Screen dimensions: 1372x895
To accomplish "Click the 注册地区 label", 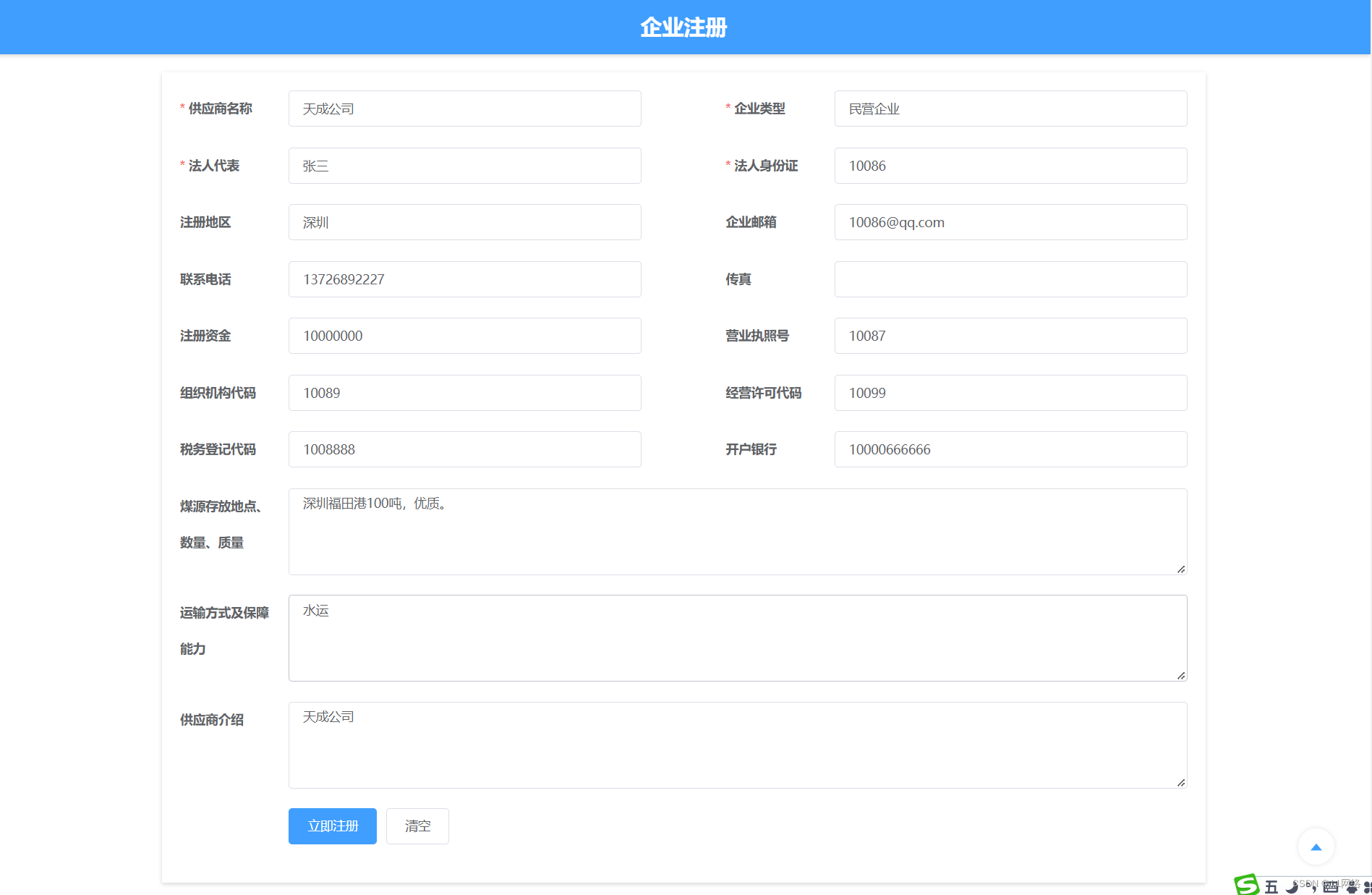I will click(205, 222).
